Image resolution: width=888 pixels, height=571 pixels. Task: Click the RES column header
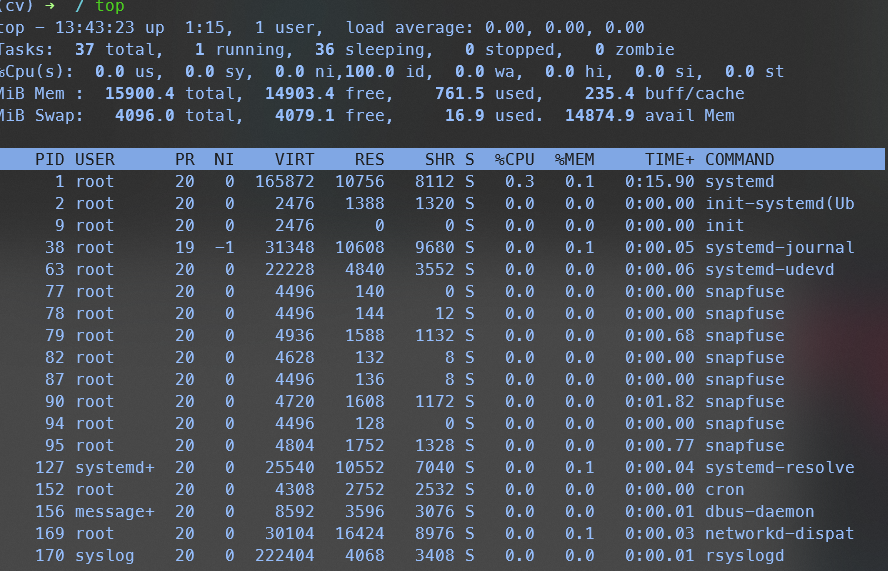coord(370,160)
